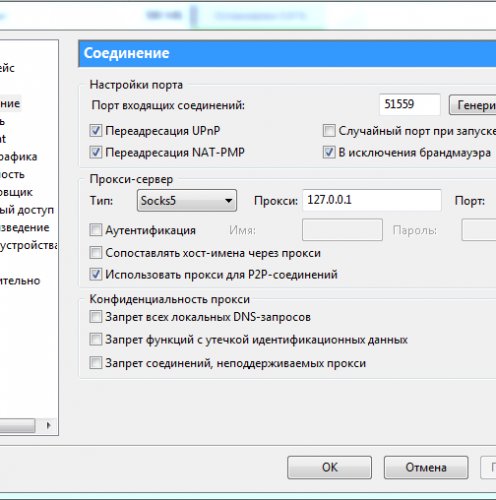Click the proxy address field 127.0.0.1
The image size is (496, 500).
point(372,200)
